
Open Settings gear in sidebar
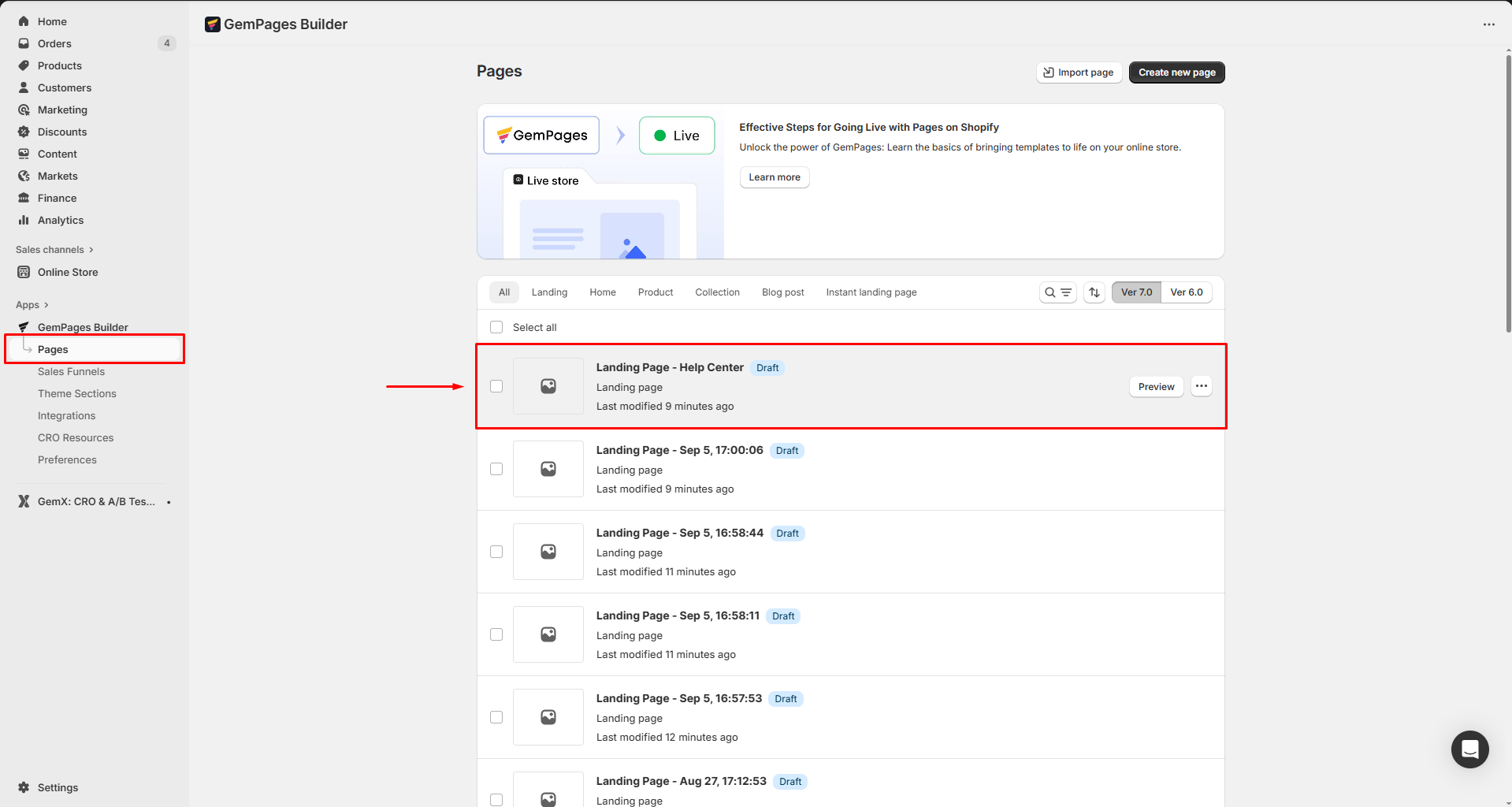(24, 787)
